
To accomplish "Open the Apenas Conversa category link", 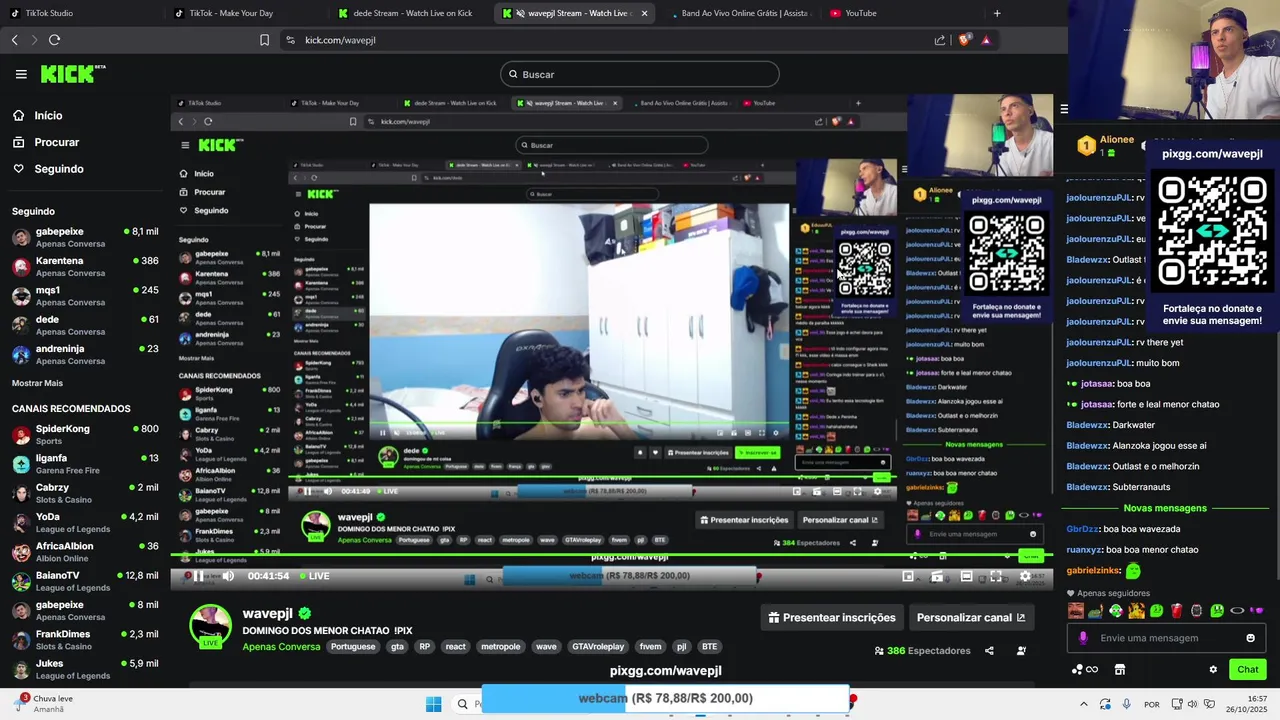I will pyautogui.click(x=281, y=647).
